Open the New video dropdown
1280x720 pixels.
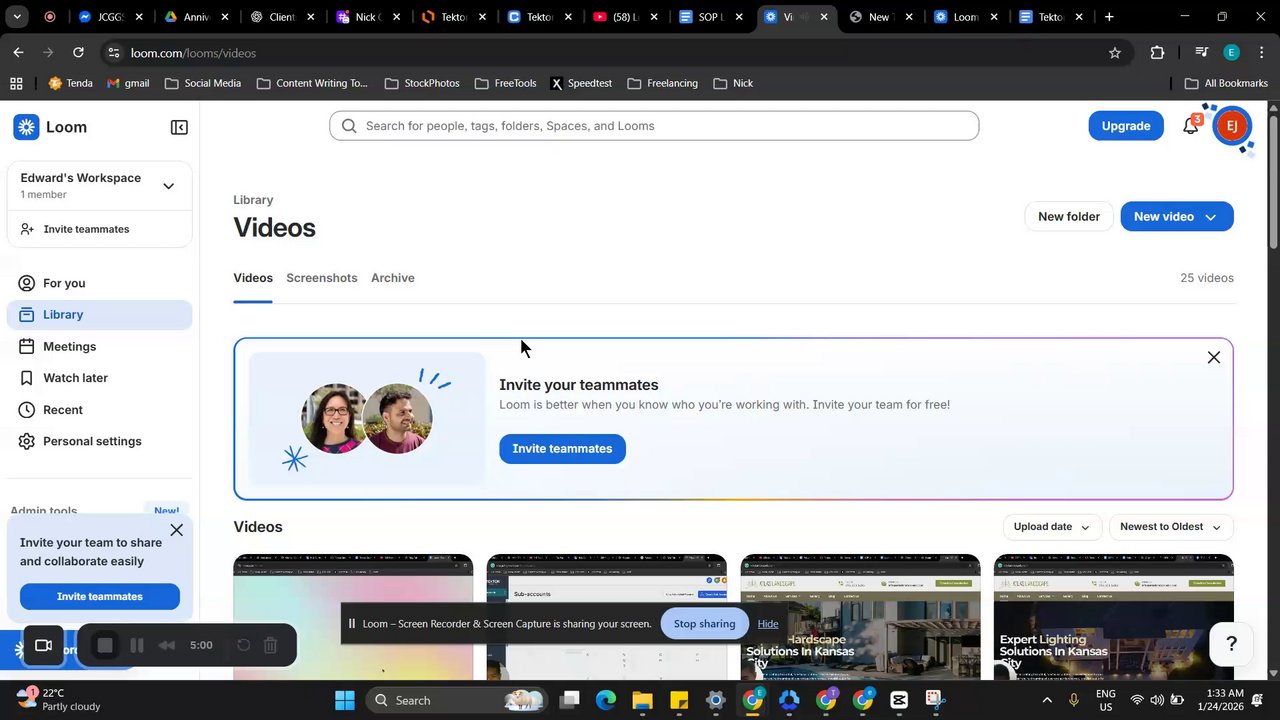[1177, 217]
